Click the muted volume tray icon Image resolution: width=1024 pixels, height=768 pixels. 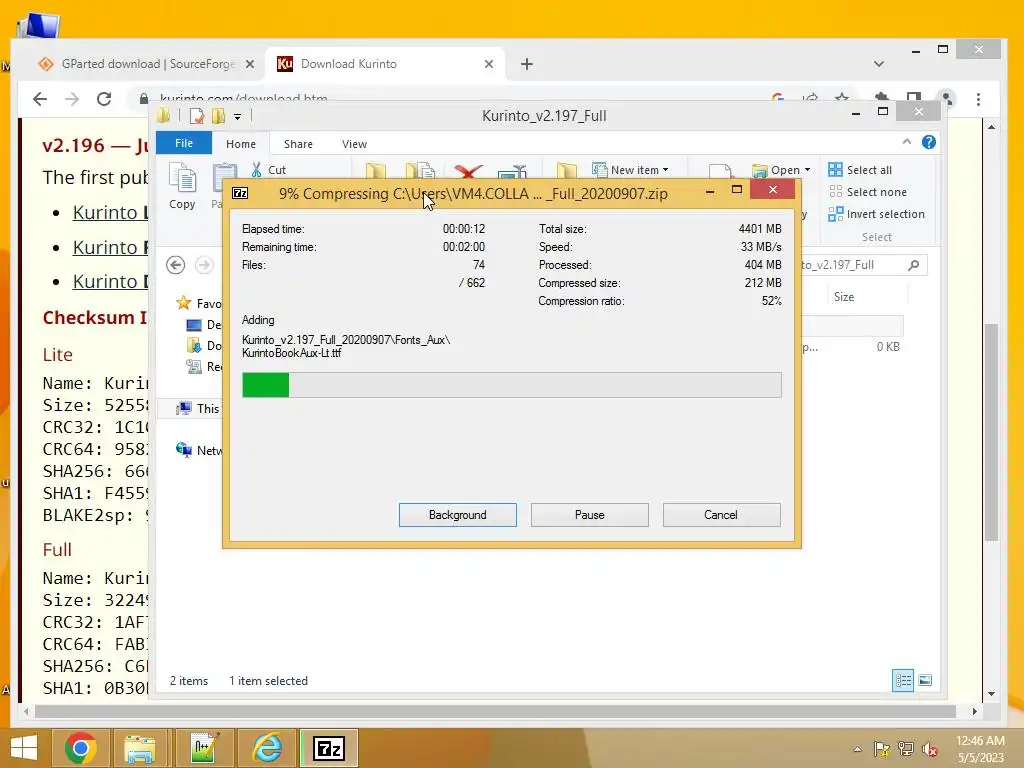pyautogui.click(x=929, y=750)
